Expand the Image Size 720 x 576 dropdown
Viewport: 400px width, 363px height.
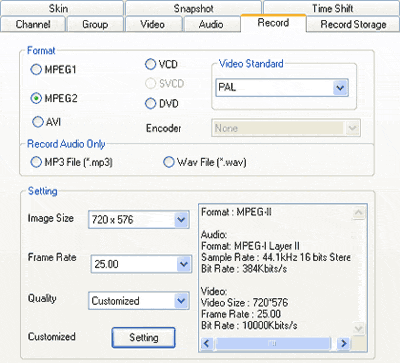[x=139, y=219]
